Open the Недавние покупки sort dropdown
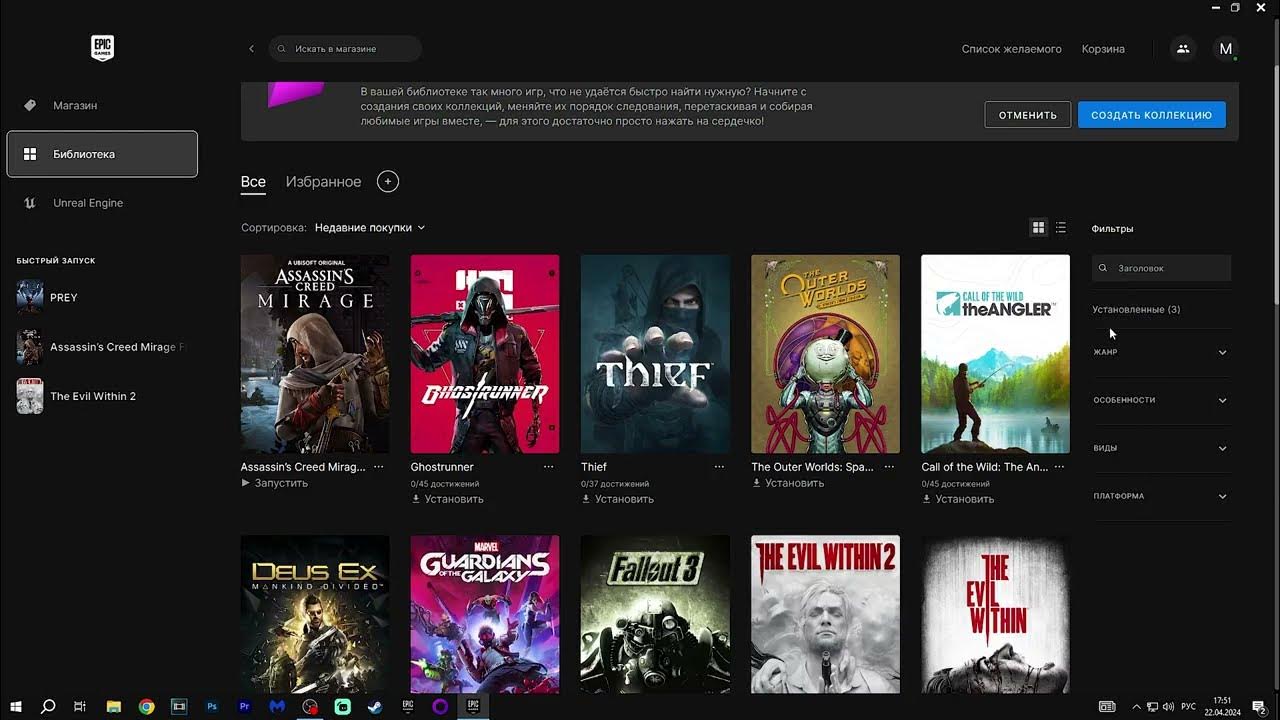 point(370,228)
